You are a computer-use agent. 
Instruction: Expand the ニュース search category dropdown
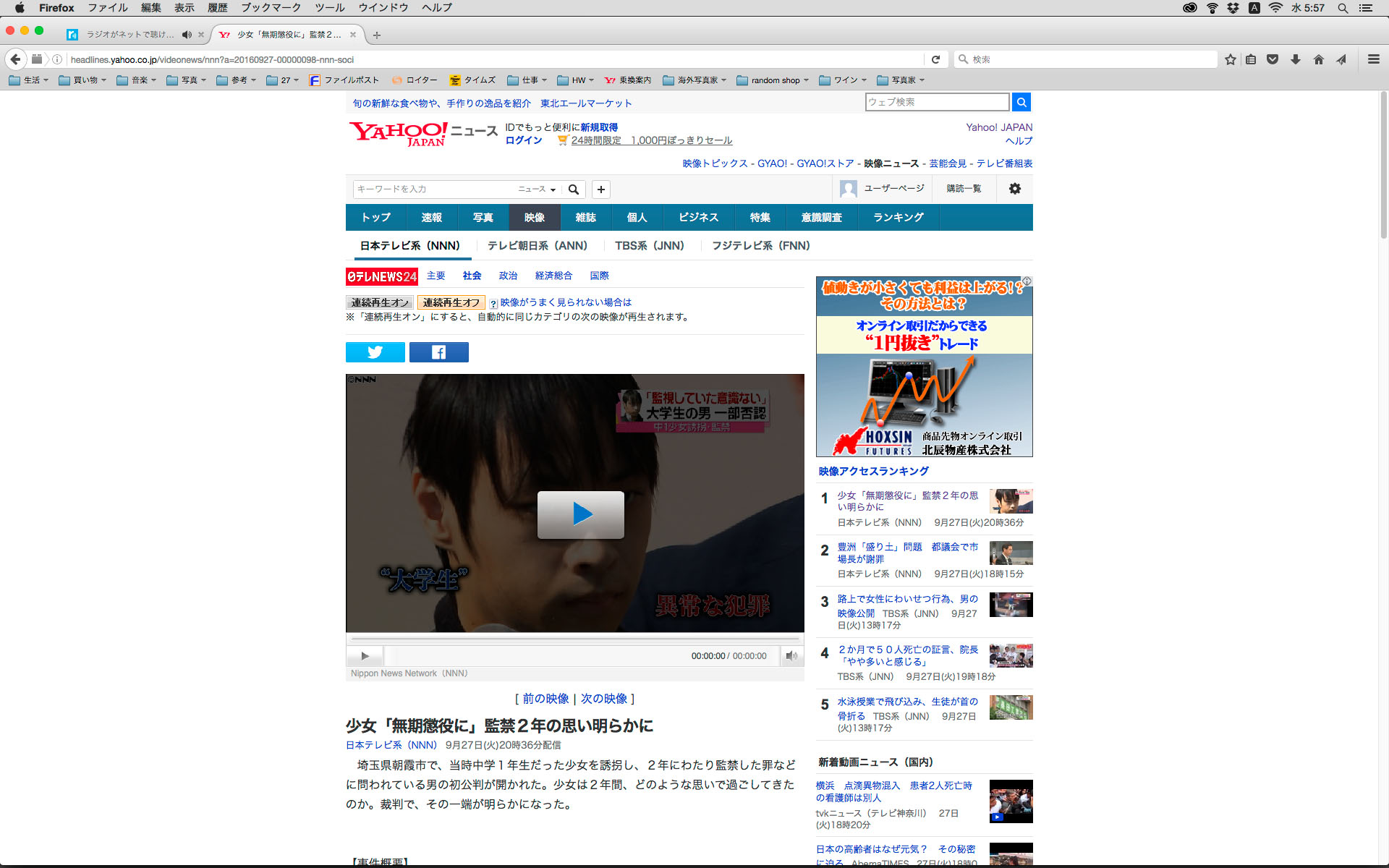click(537, 190)
